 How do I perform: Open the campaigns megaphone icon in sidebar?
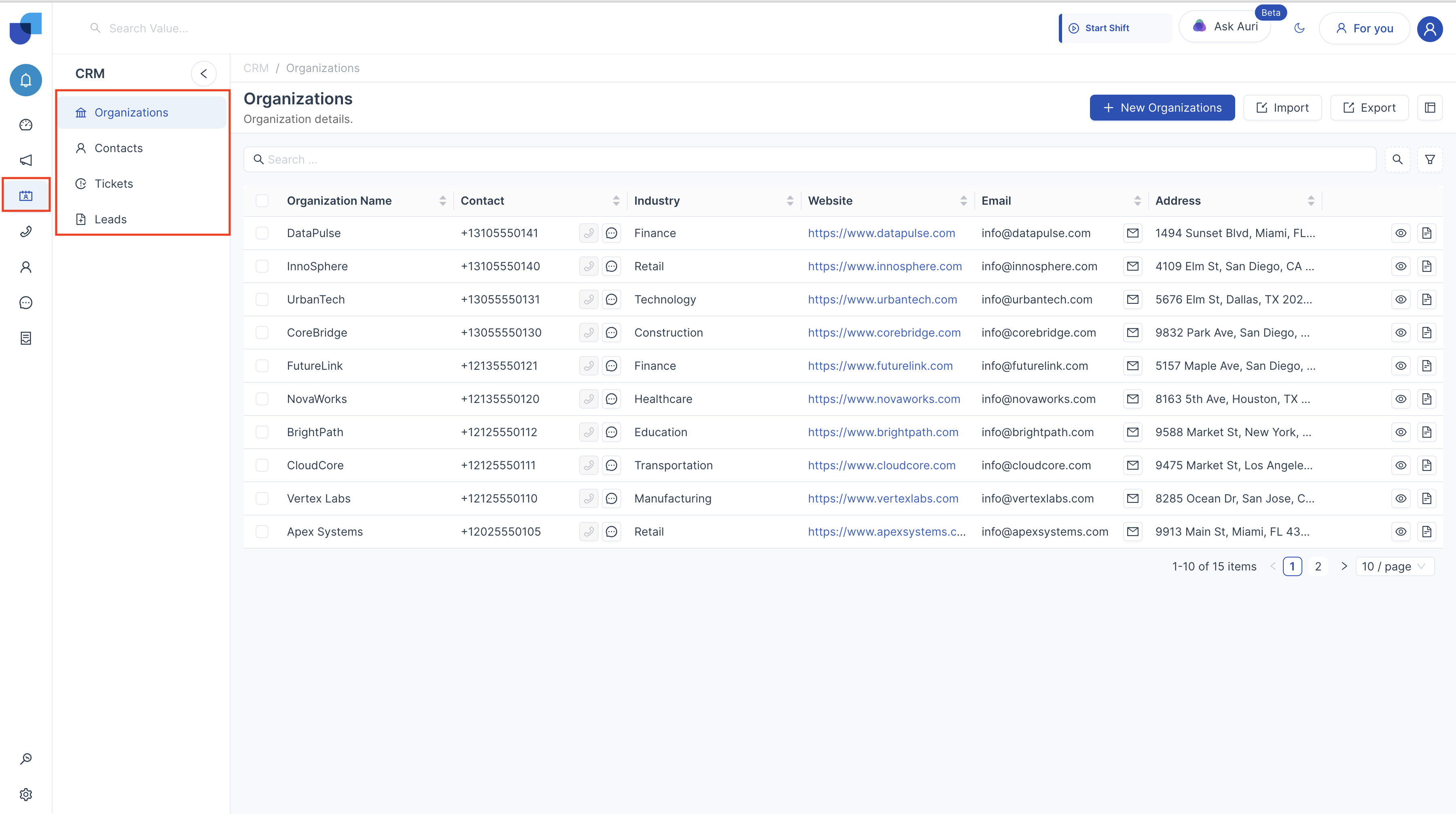(26, 160)
